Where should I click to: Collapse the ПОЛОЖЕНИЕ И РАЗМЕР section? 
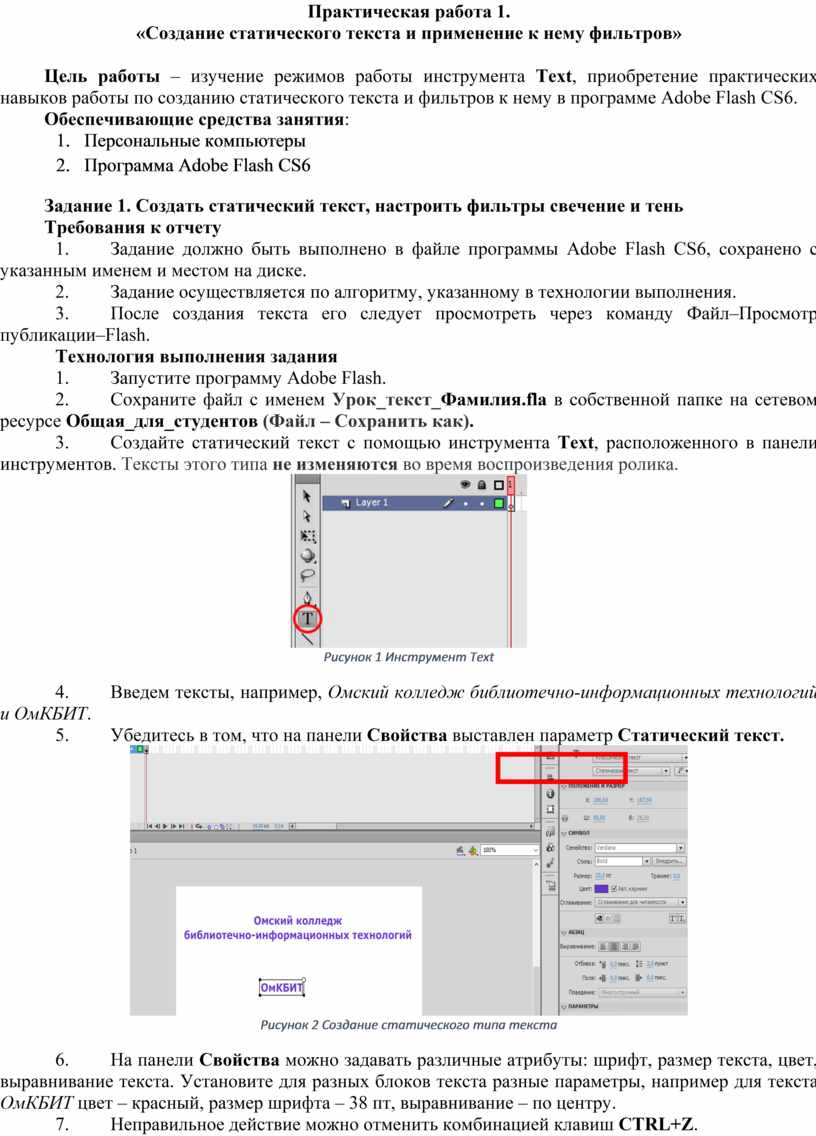point(565,785)
